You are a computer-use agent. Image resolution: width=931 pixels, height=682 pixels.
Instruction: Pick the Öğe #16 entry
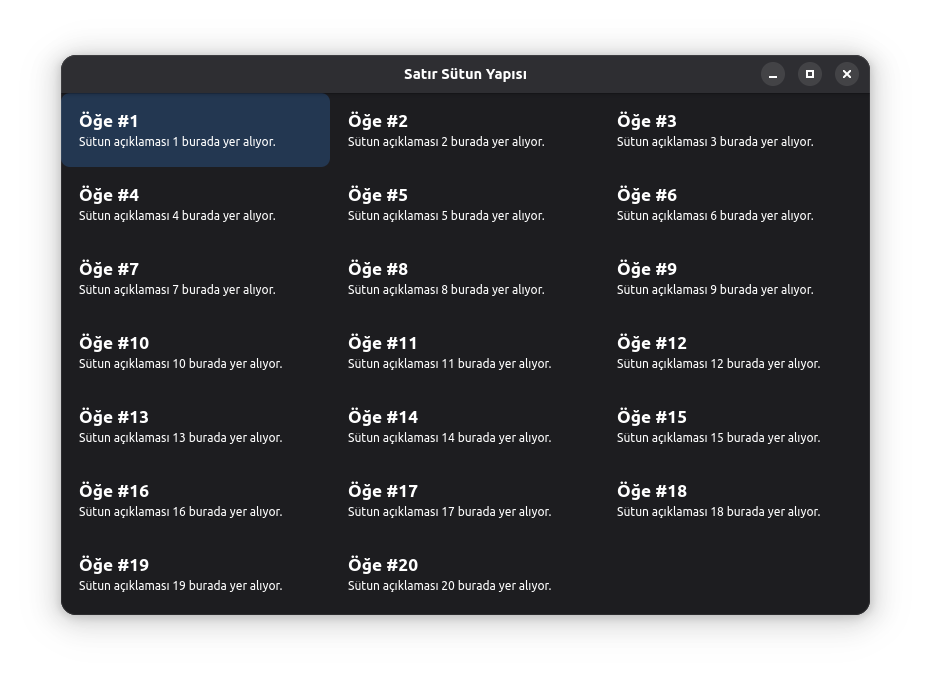[195, 501]
